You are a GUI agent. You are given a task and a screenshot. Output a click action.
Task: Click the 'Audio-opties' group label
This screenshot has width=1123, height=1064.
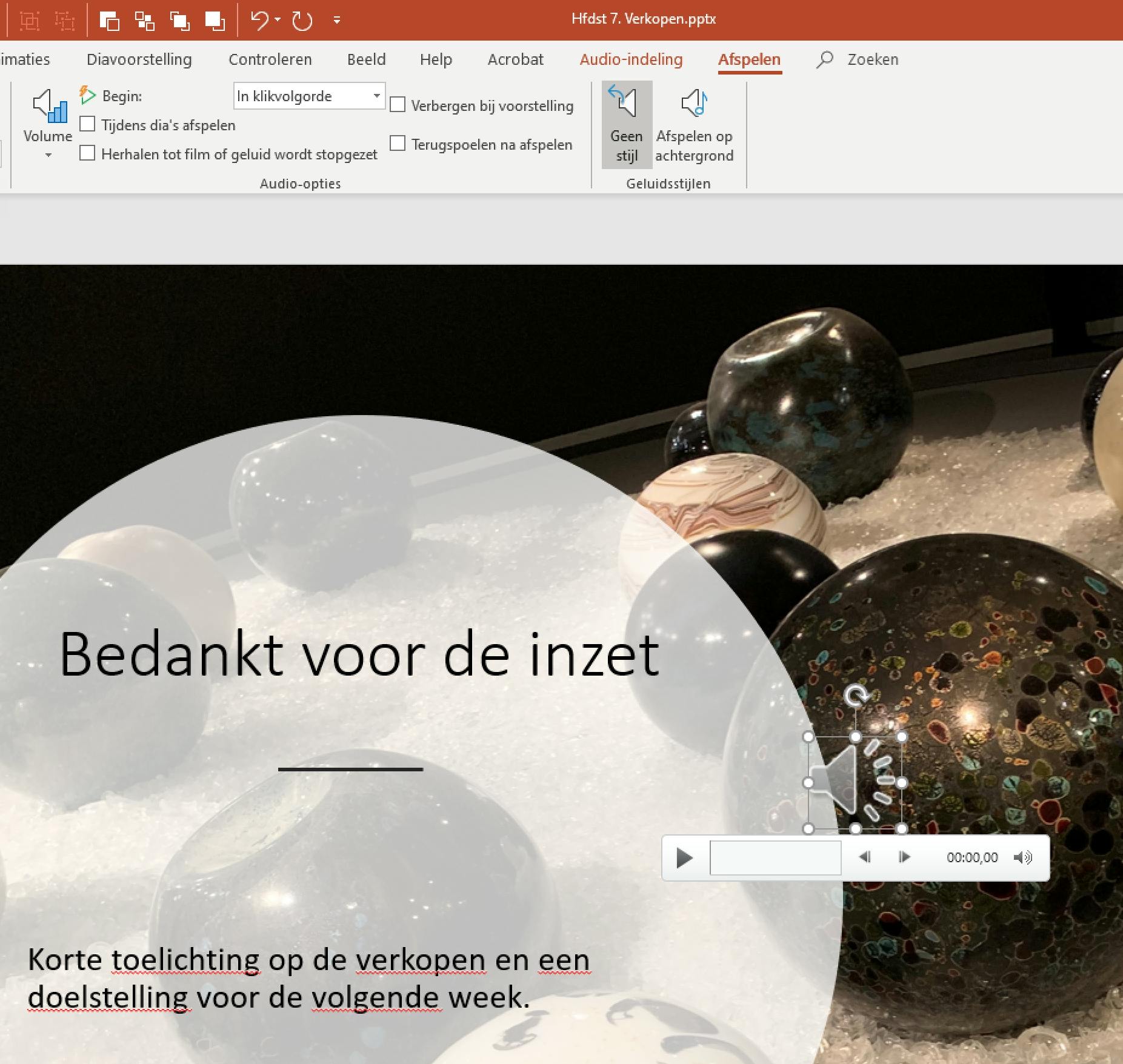pos(301,184)
